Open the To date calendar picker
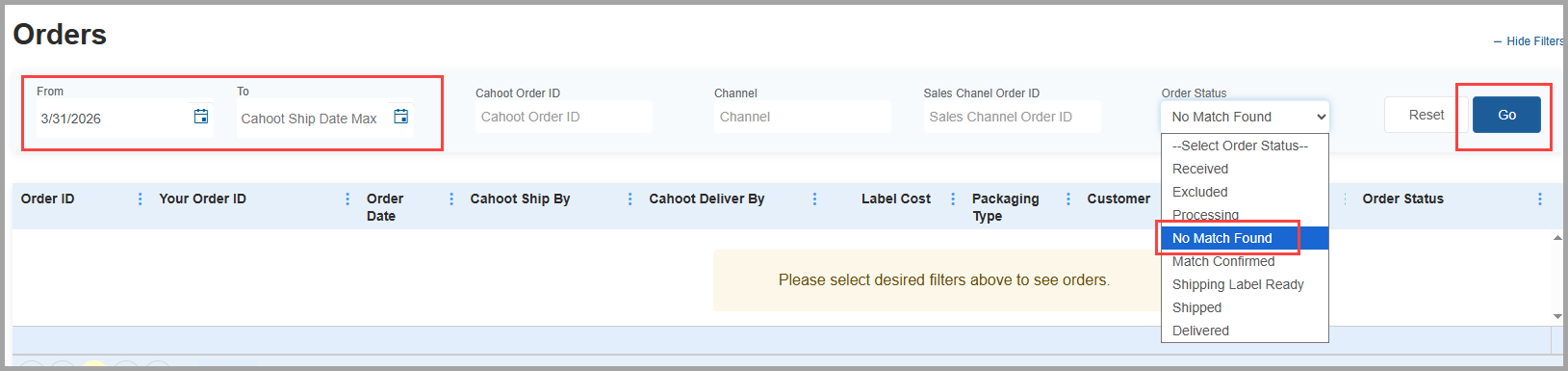This screenshot has height=371, width=1568. tap(401, 117)
